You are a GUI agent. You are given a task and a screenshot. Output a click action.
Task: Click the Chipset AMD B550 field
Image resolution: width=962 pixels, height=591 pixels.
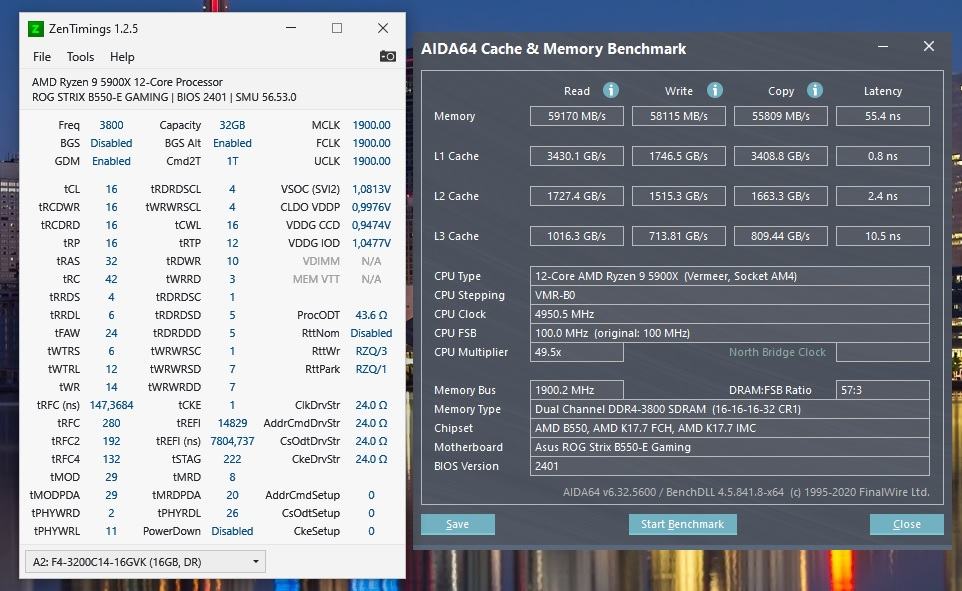click(729, 428)
